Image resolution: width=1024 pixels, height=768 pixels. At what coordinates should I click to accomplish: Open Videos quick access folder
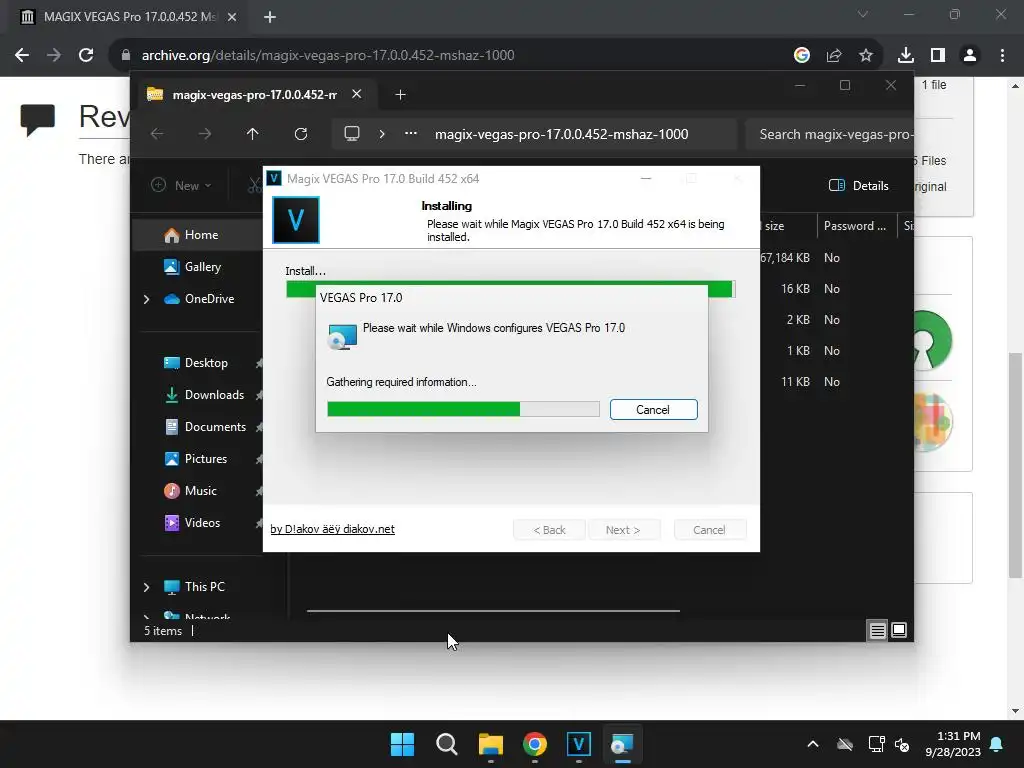click(x=202, y=522)
